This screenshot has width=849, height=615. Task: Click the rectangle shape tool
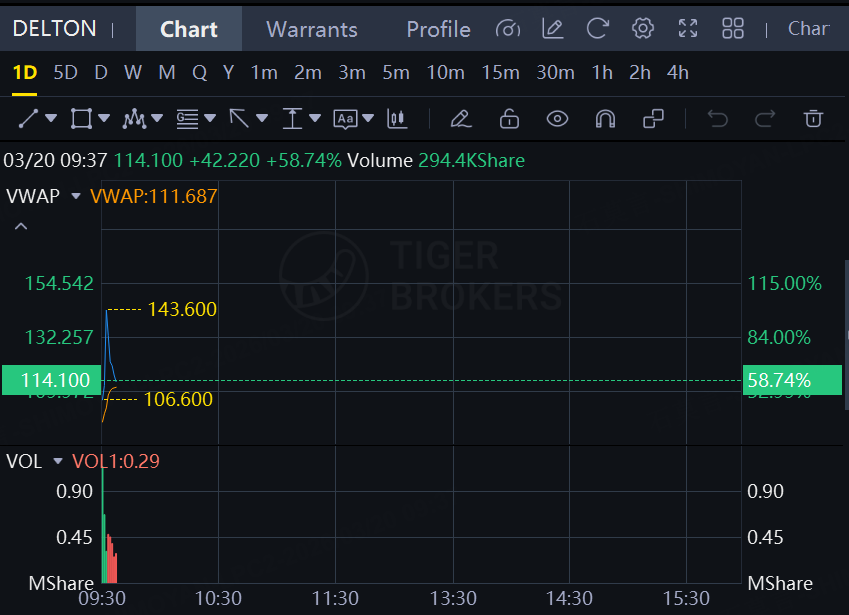(81, 119)
